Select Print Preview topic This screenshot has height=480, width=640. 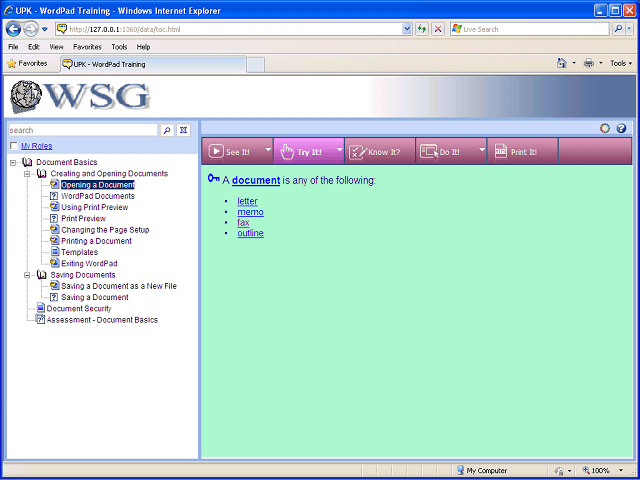[83, 218]
